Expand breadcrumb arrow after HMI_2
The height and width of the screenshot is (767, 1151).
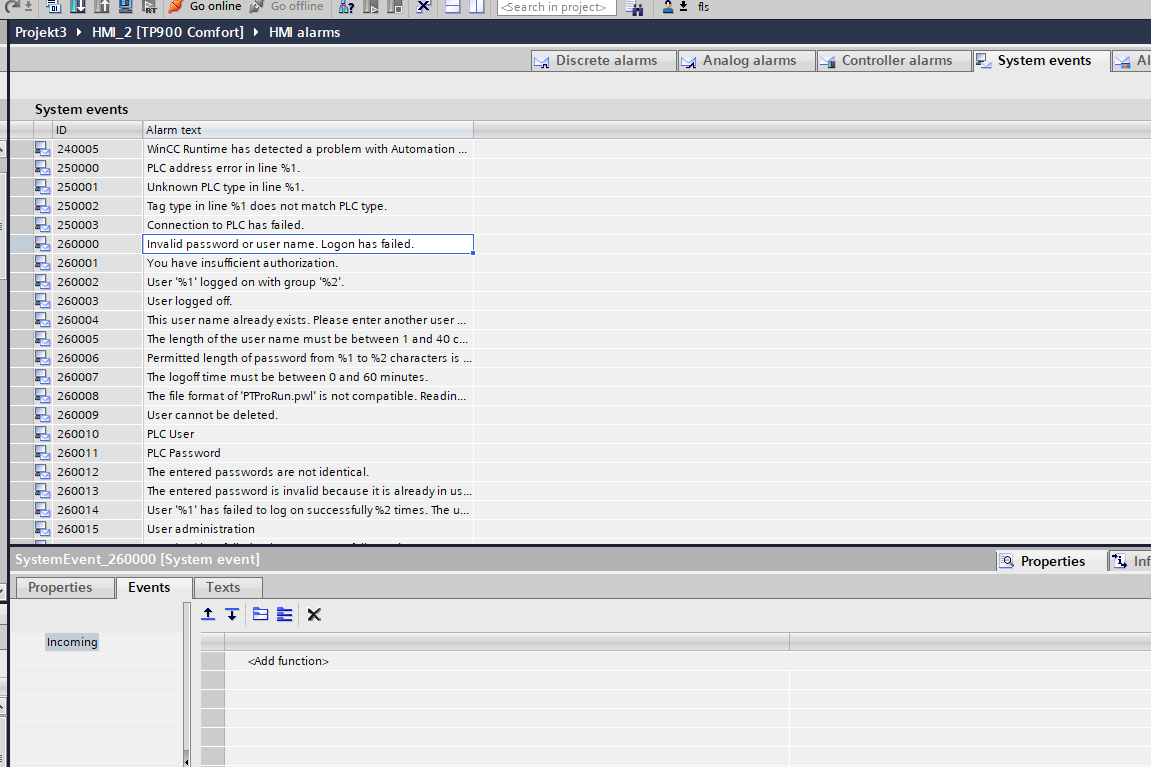tap(255, 32)
